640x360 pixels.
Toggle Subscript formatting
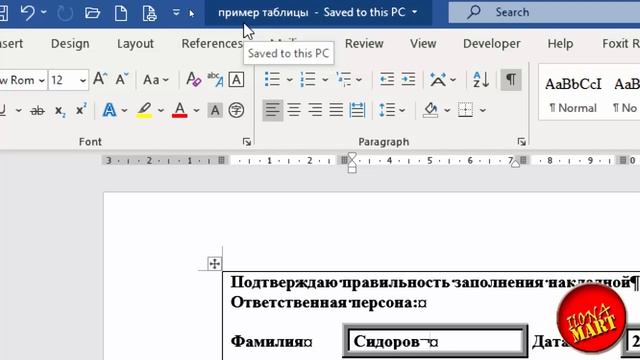tap(60, 111)
